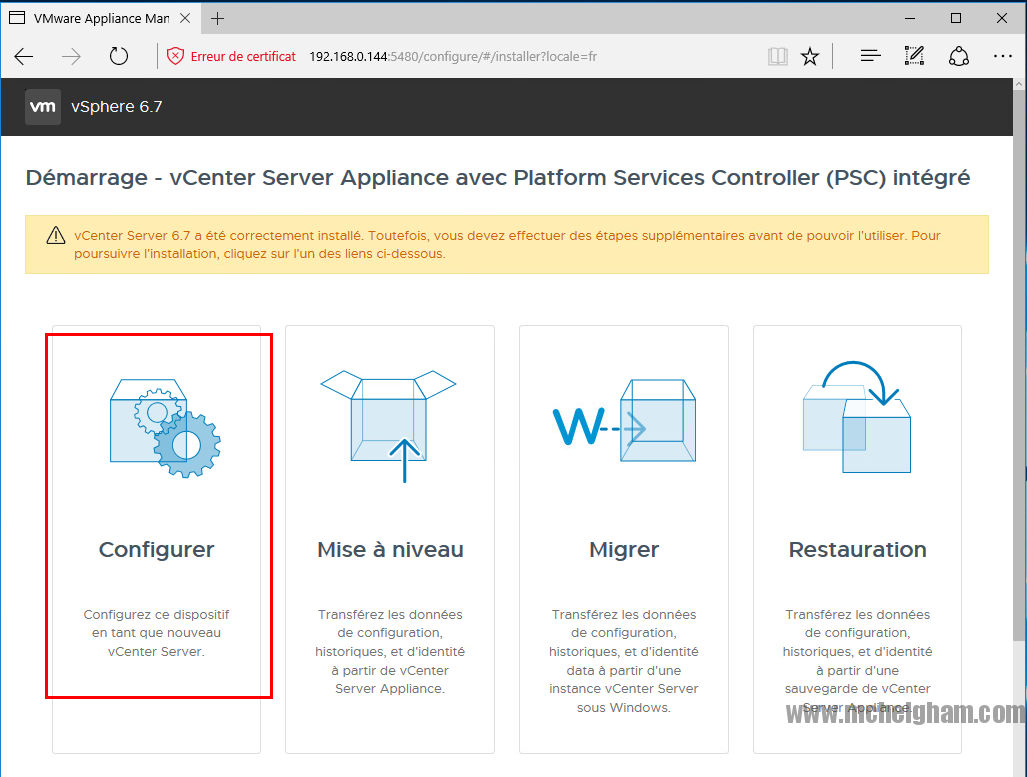
Task: Maximize the browser window
Action: coord(956,18)
